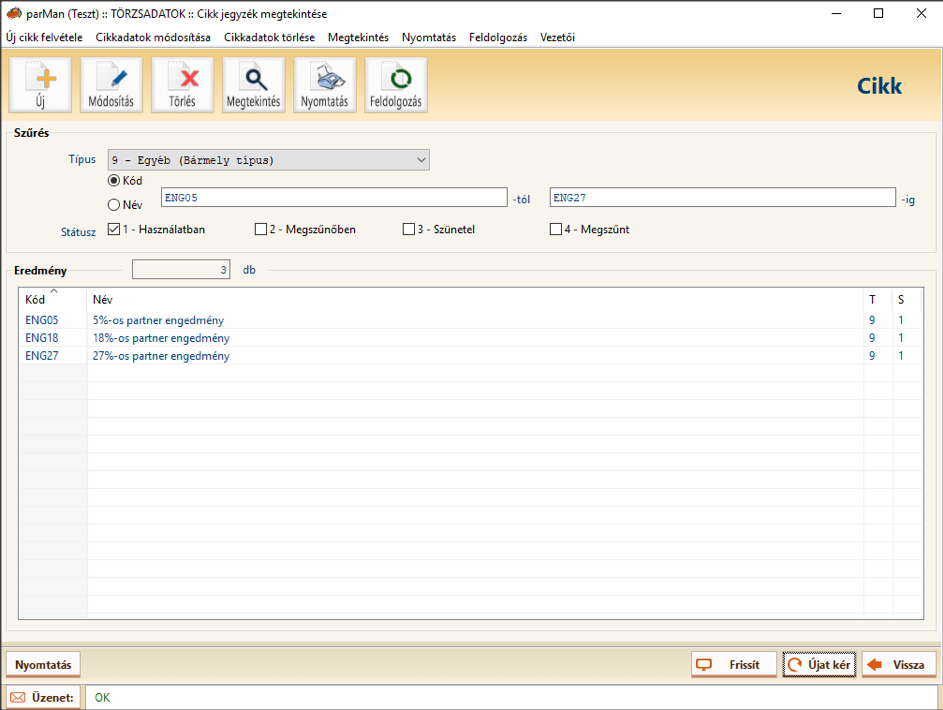Select the ENG18 code cell
This screenshot has height=710, width=943.
tap(42, 338)
